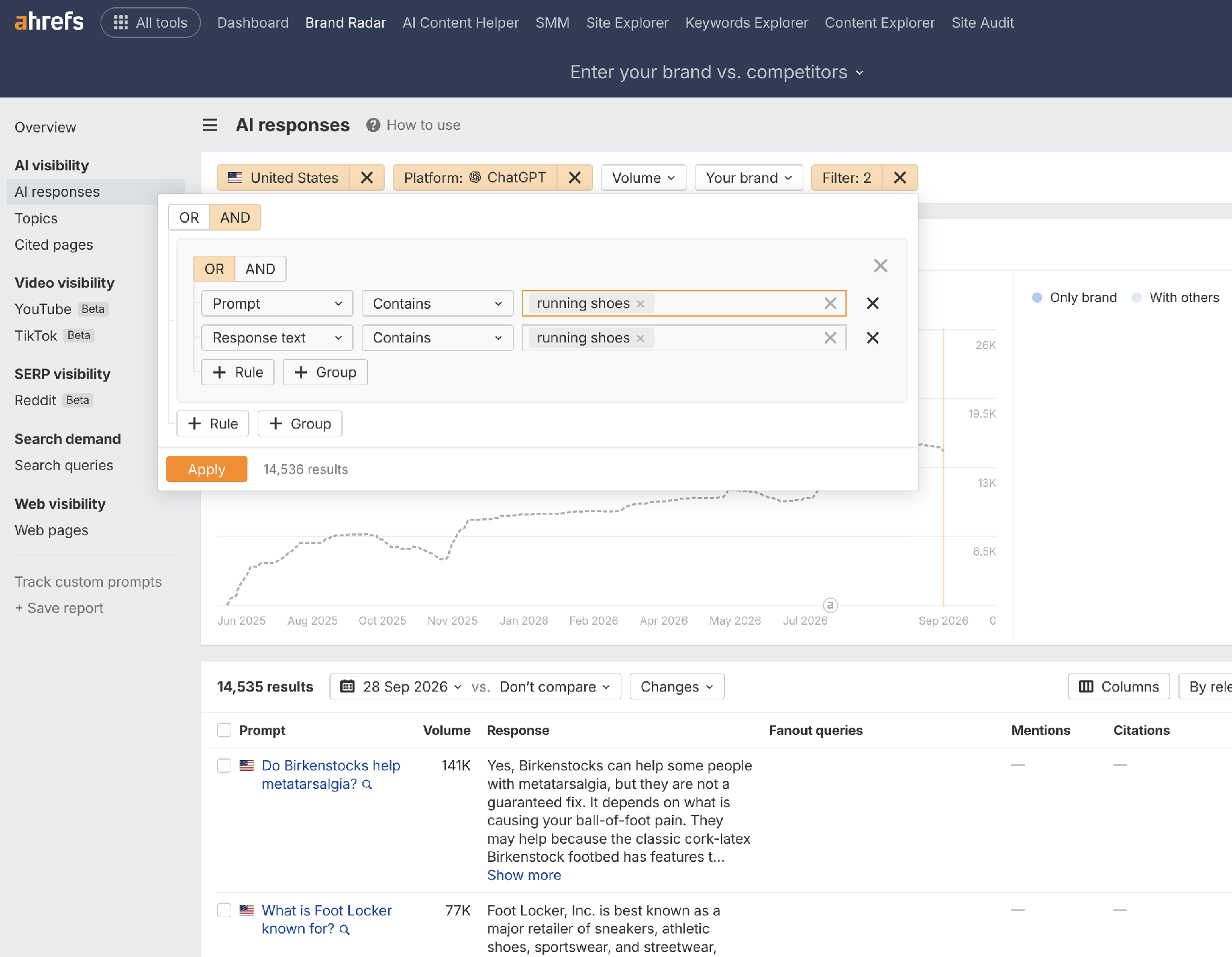Go to Keywords Explorer
Viewport: 1232px width, 957px height.
(747, 23)
